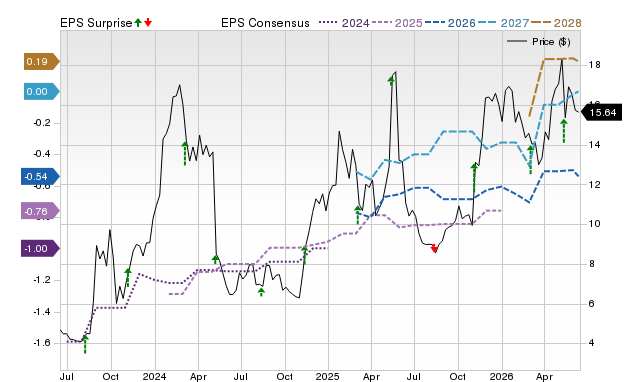640x382 pixels.
Task: Click the 2024 label on the time axis
Action: tap(154, 376)
